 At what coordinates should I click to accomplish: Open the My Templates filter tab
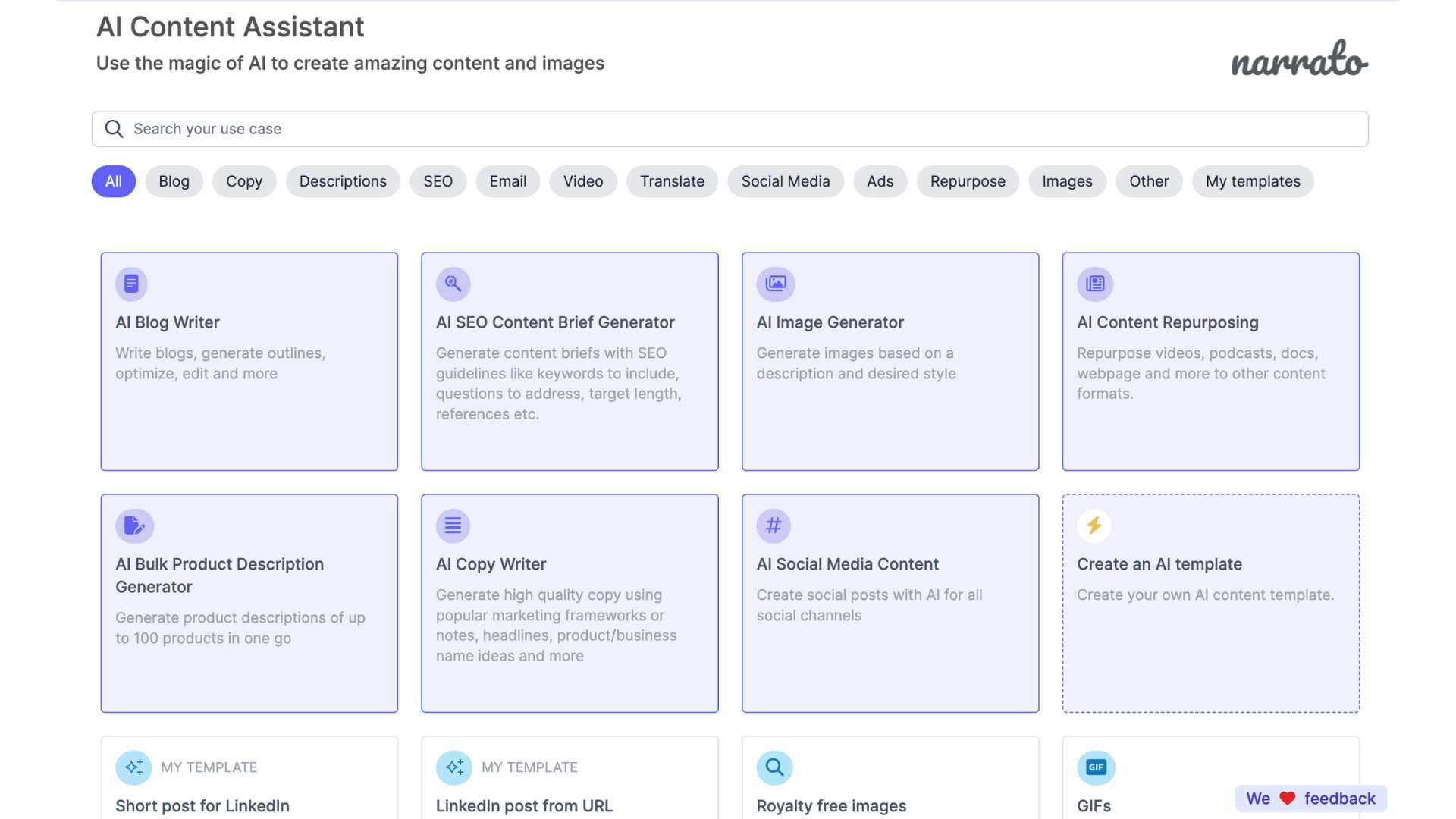click(1253, 181)
